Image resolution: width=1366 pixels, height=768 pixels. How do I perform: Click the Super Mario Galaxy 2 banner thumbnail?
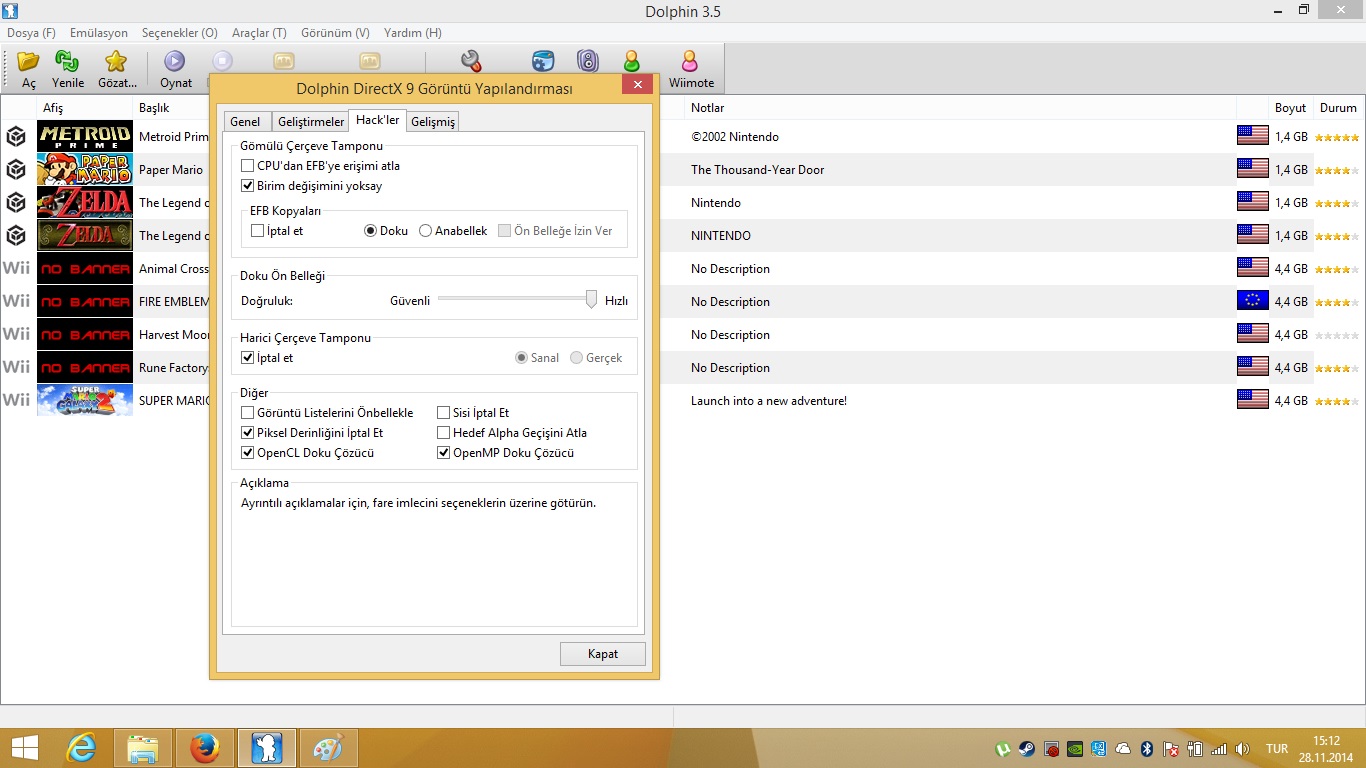85,400
